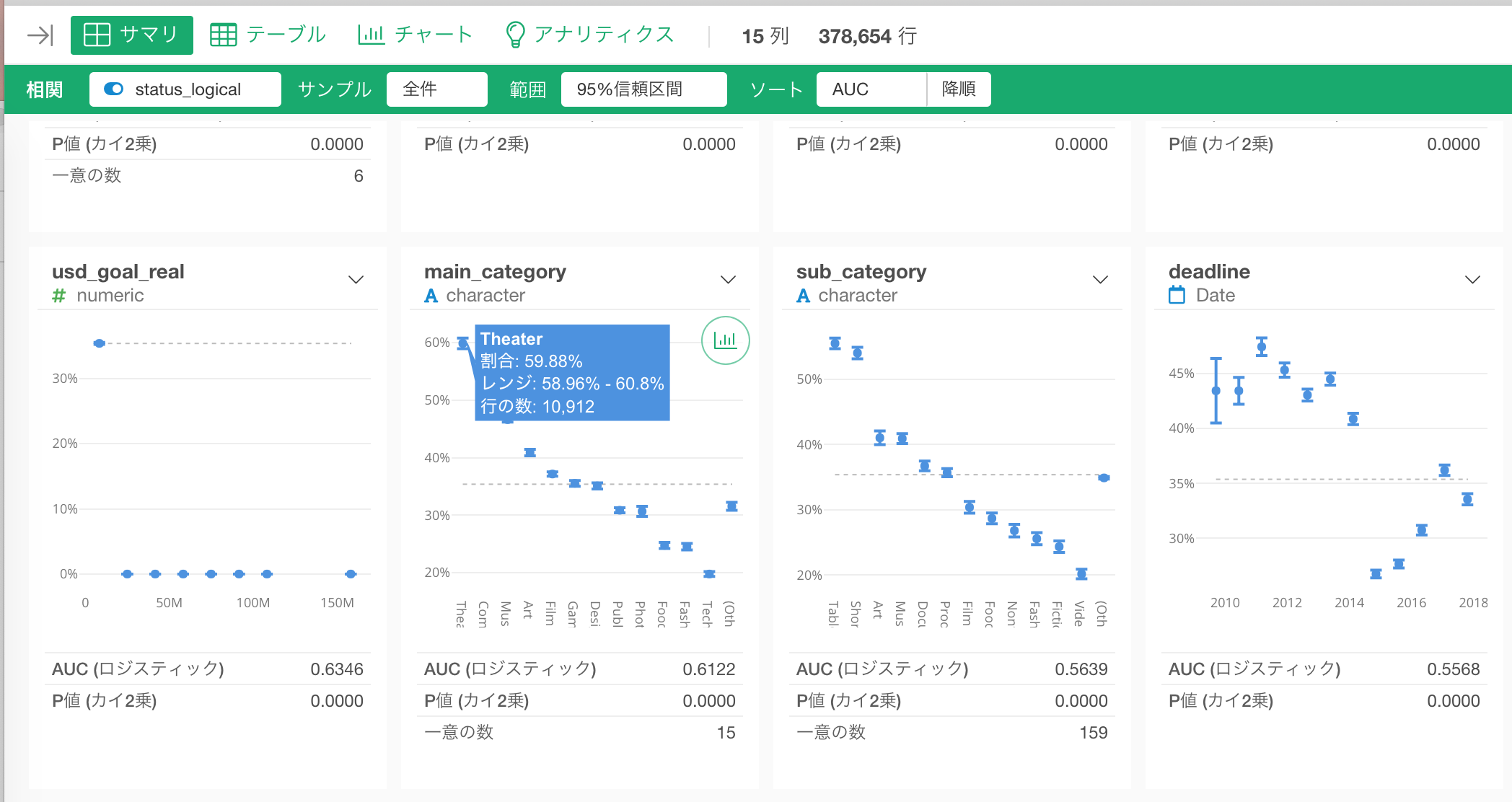Click the calendar Date icon under deadline
The height and width of the screenshot is (802, 1512).
pos(1177,295)
